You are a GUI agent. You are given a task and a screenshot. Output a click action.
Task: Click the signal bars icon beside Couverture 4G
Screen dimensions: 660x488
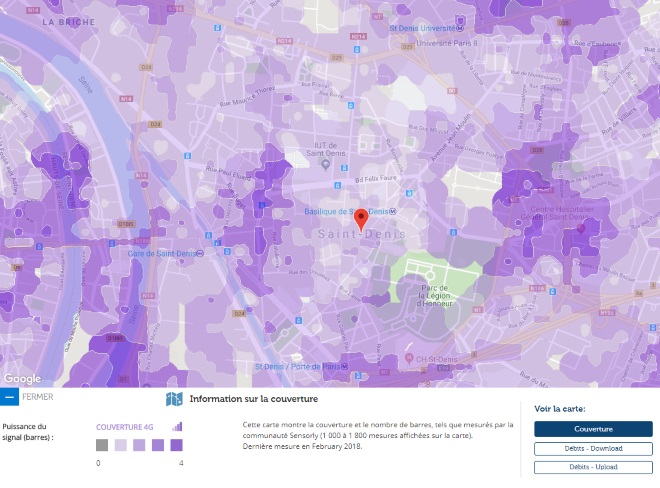coord(177,426)
